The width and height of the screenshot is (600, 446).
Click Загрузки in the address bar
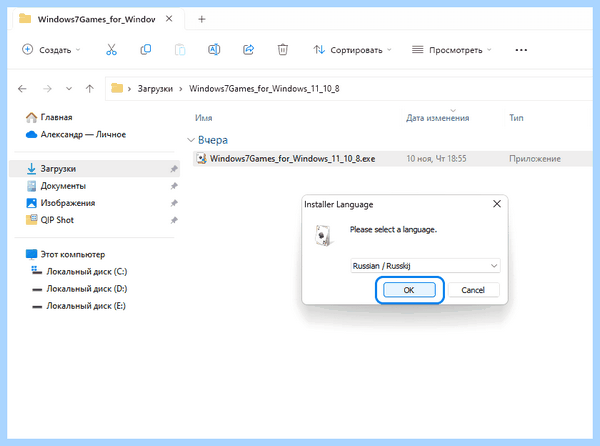click(155, 89)
